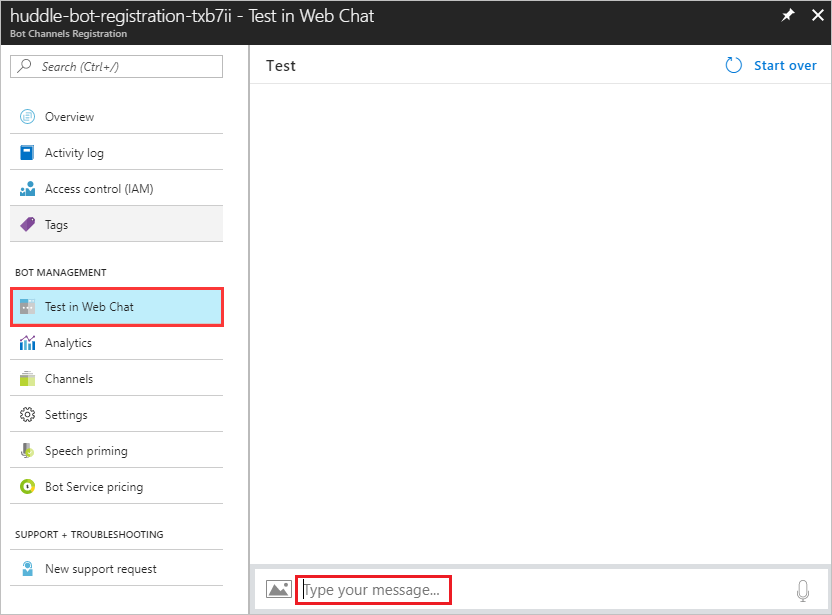Click the New support request icon
The image size is (832, 615).
(28, 568)
